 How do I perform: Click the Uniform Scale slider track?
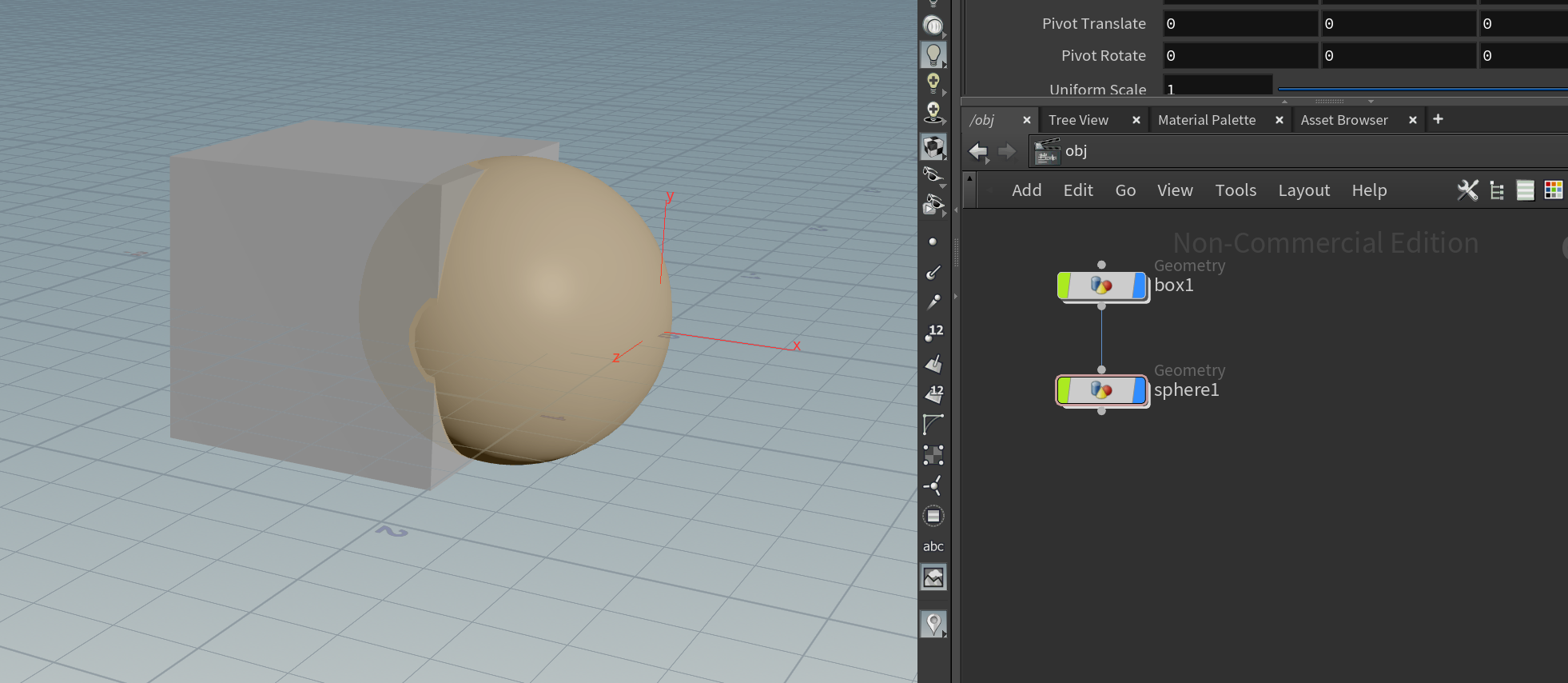1423,89
